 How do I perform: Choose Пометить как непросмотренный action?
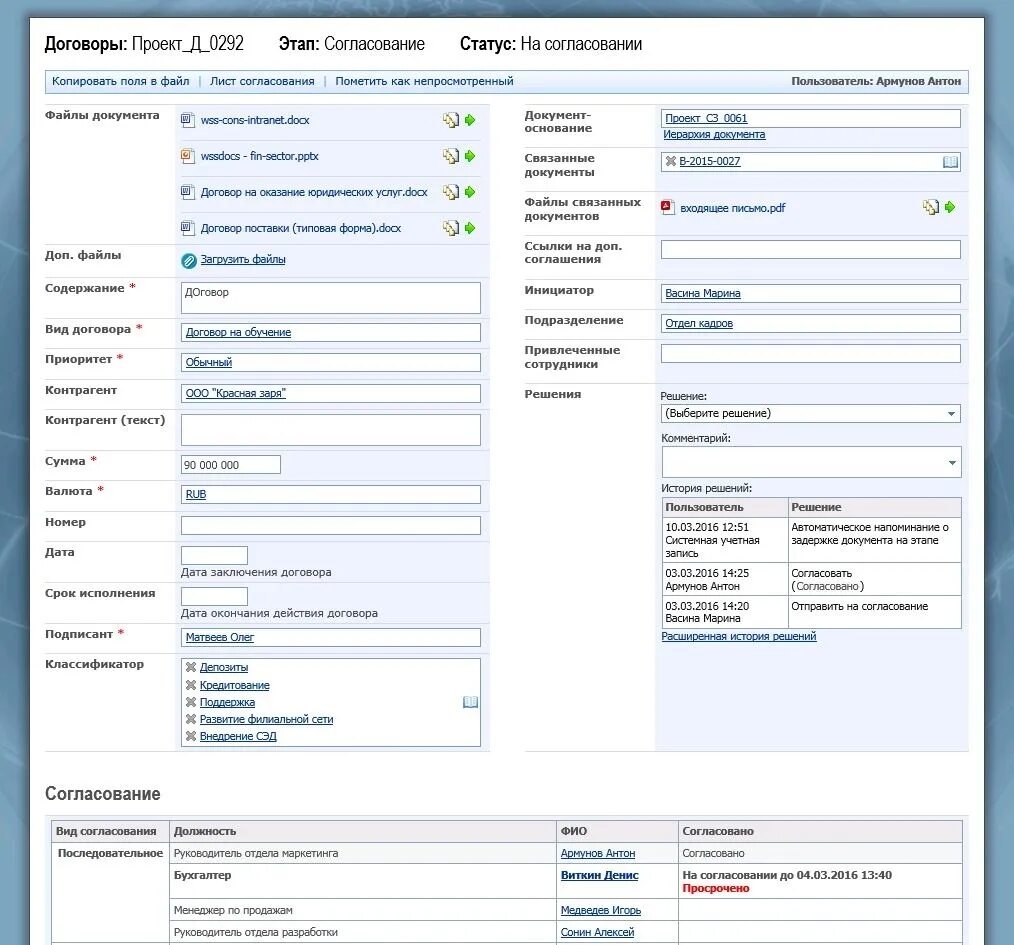(x=424, y=81)
